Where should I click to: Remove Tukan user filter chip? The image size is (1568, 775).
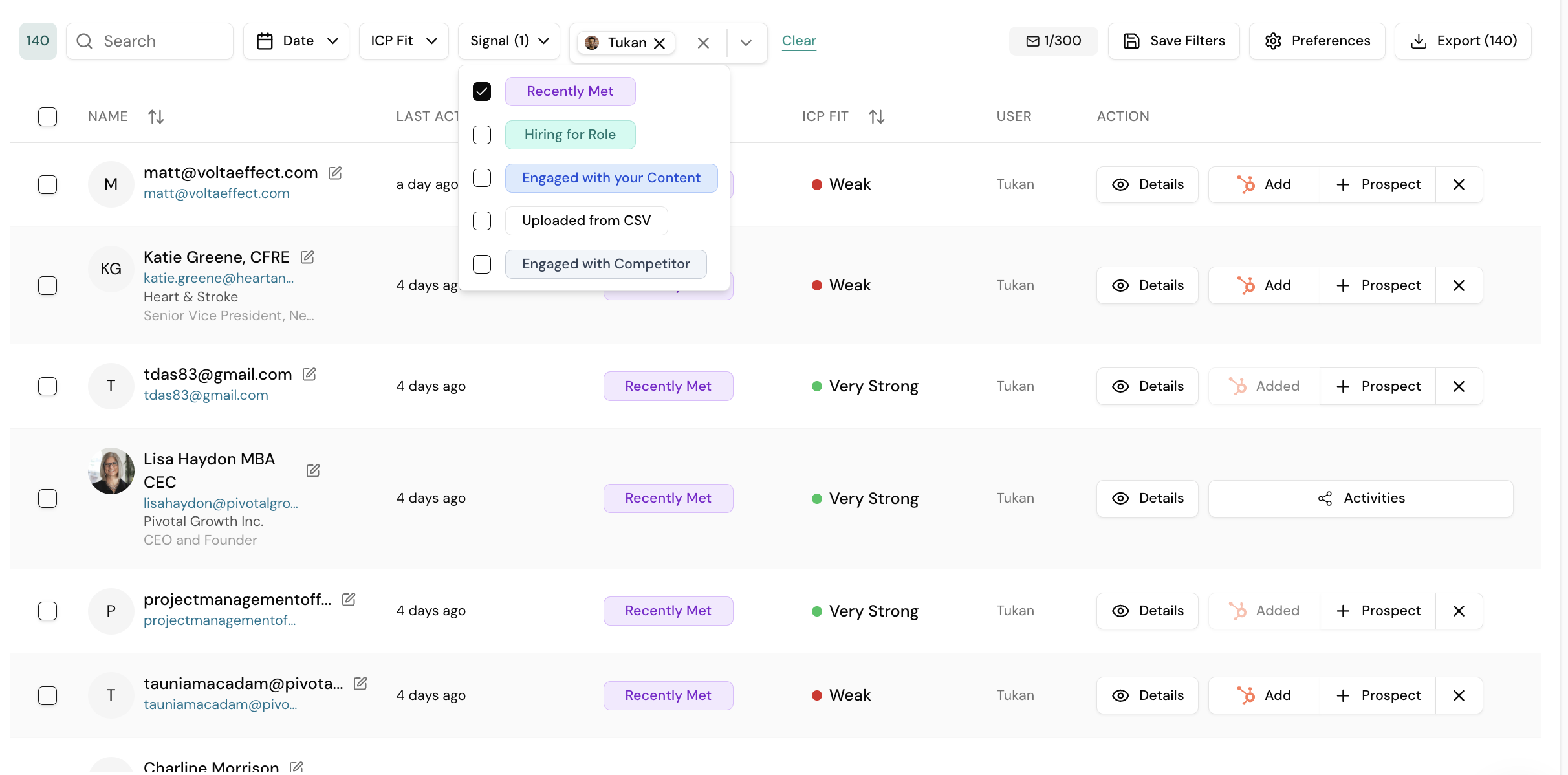(x=660, y=43)
